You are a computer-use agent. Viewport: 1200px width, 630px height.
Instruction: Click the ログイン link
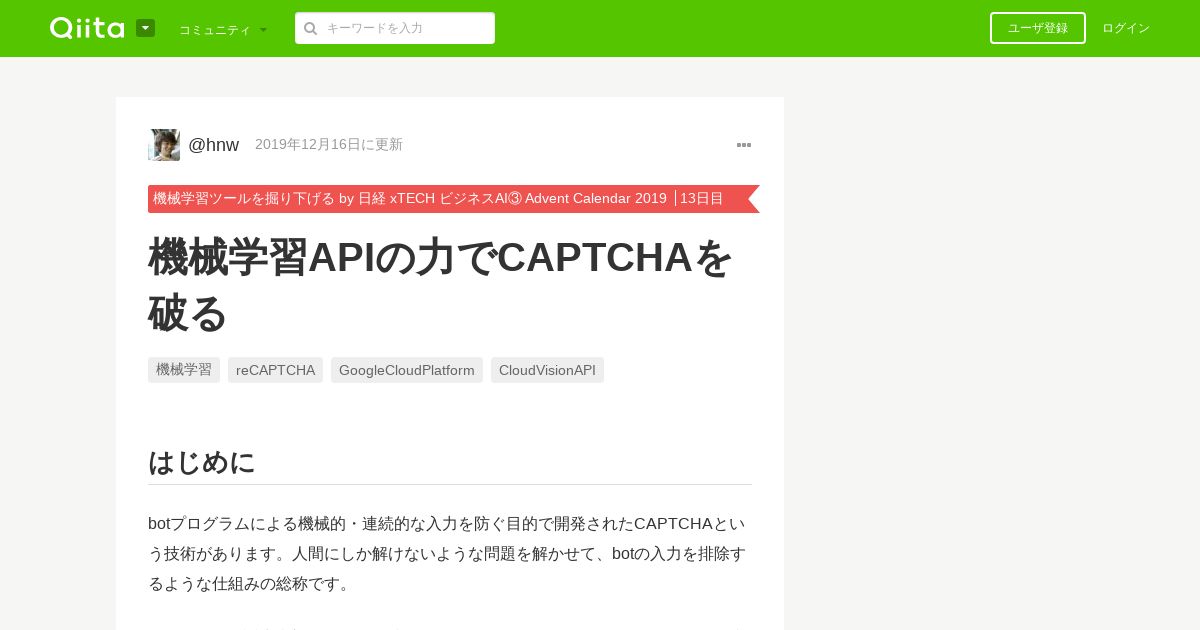point(1126,28)
